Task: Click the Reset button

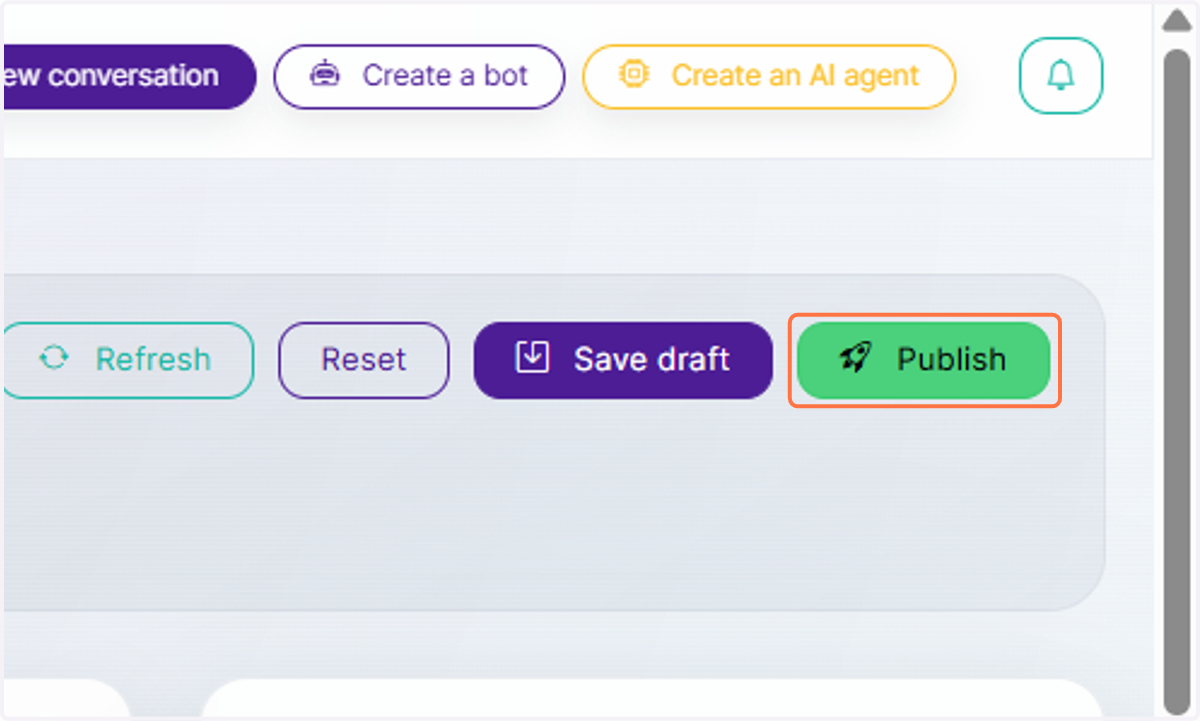Action: click(x=364, y=360)
